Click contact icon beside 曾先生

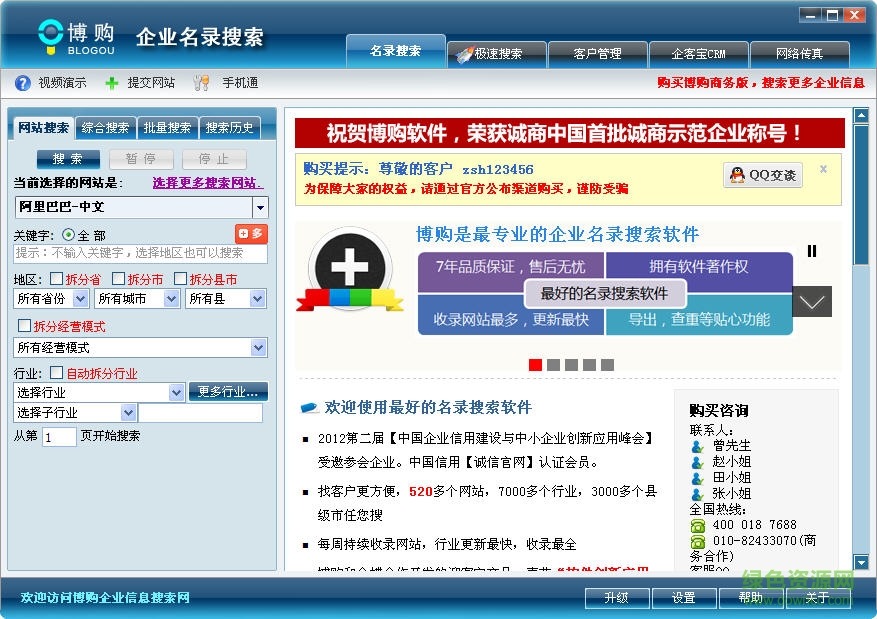pos(697,446)
